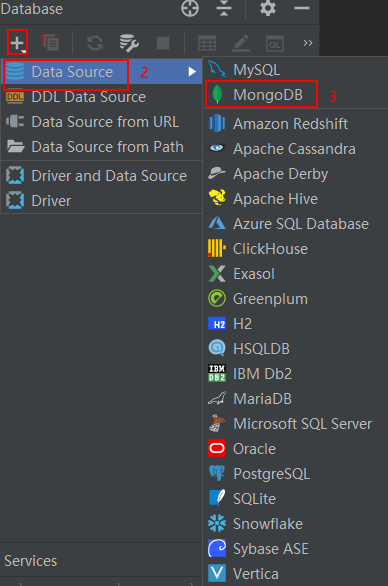Screen dimensions: 388x586
Task: Click the Refresh icon in Database toolbar
Action: click(x=95, y=43)
